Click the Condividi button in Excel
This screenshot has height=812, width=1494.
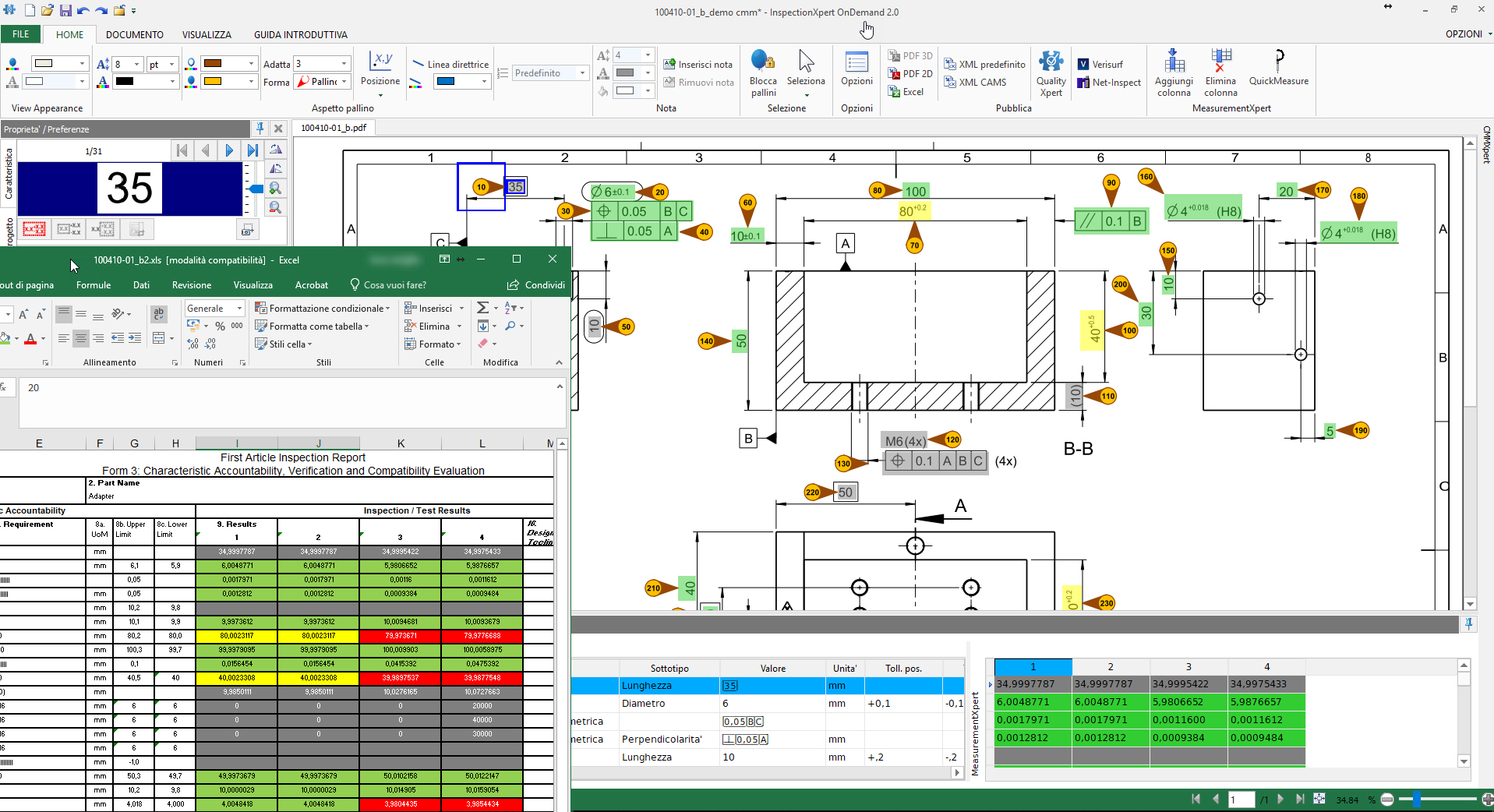536,285
